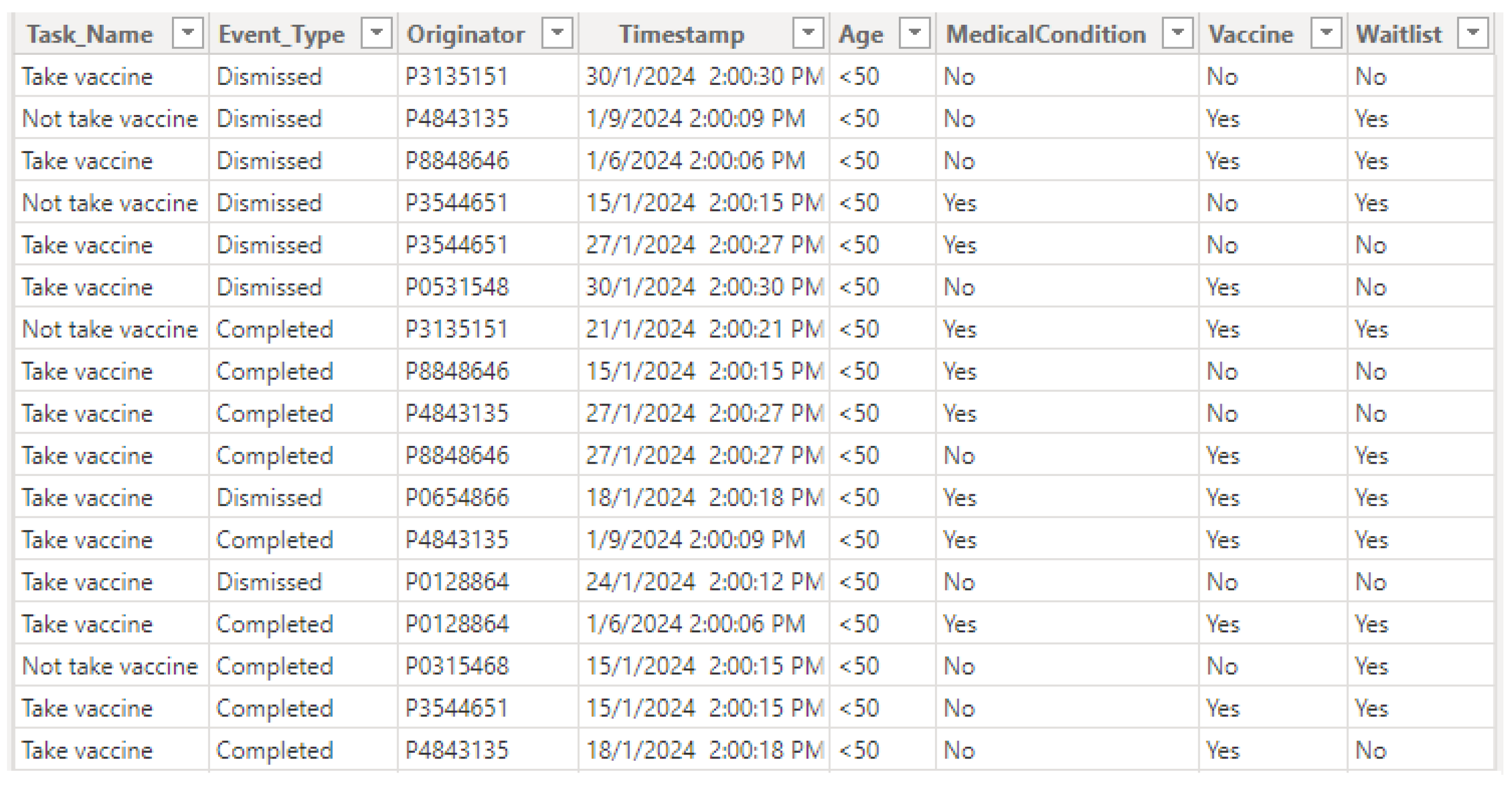Click the Vaccine column header label
This screenshot has height=786, width=1512.
pyautogui.click(x=1251, y=34)
